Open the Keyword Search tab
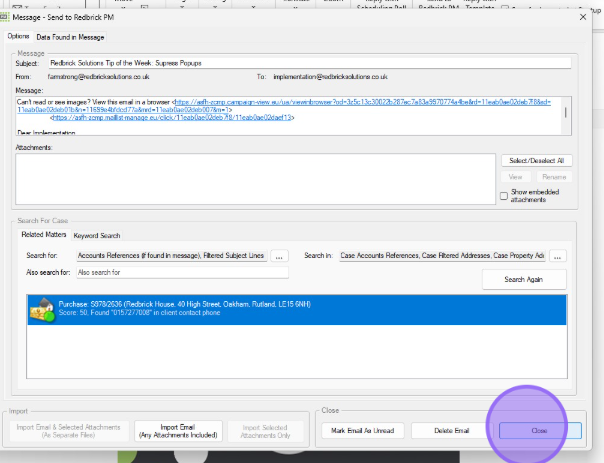The width and height of the screenshot is (604, 463). (x=97, y=235)
